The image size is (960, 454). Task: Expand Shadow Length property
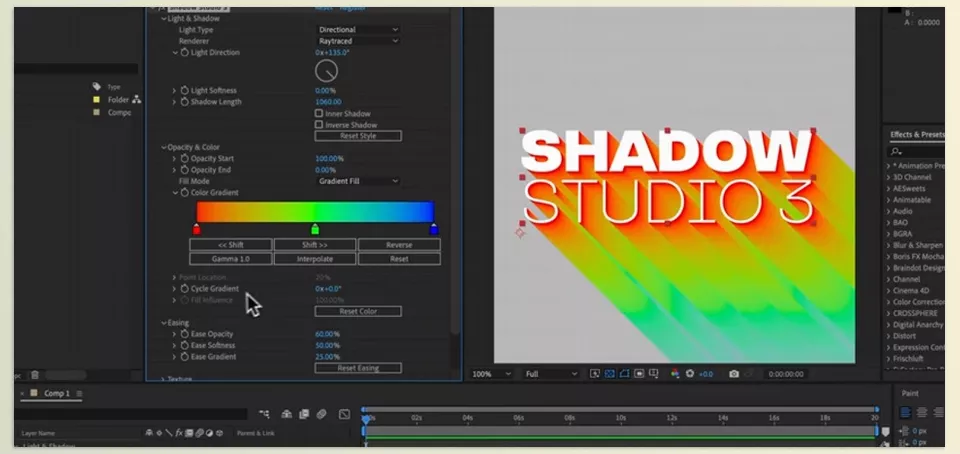click(x=174, y=102)
